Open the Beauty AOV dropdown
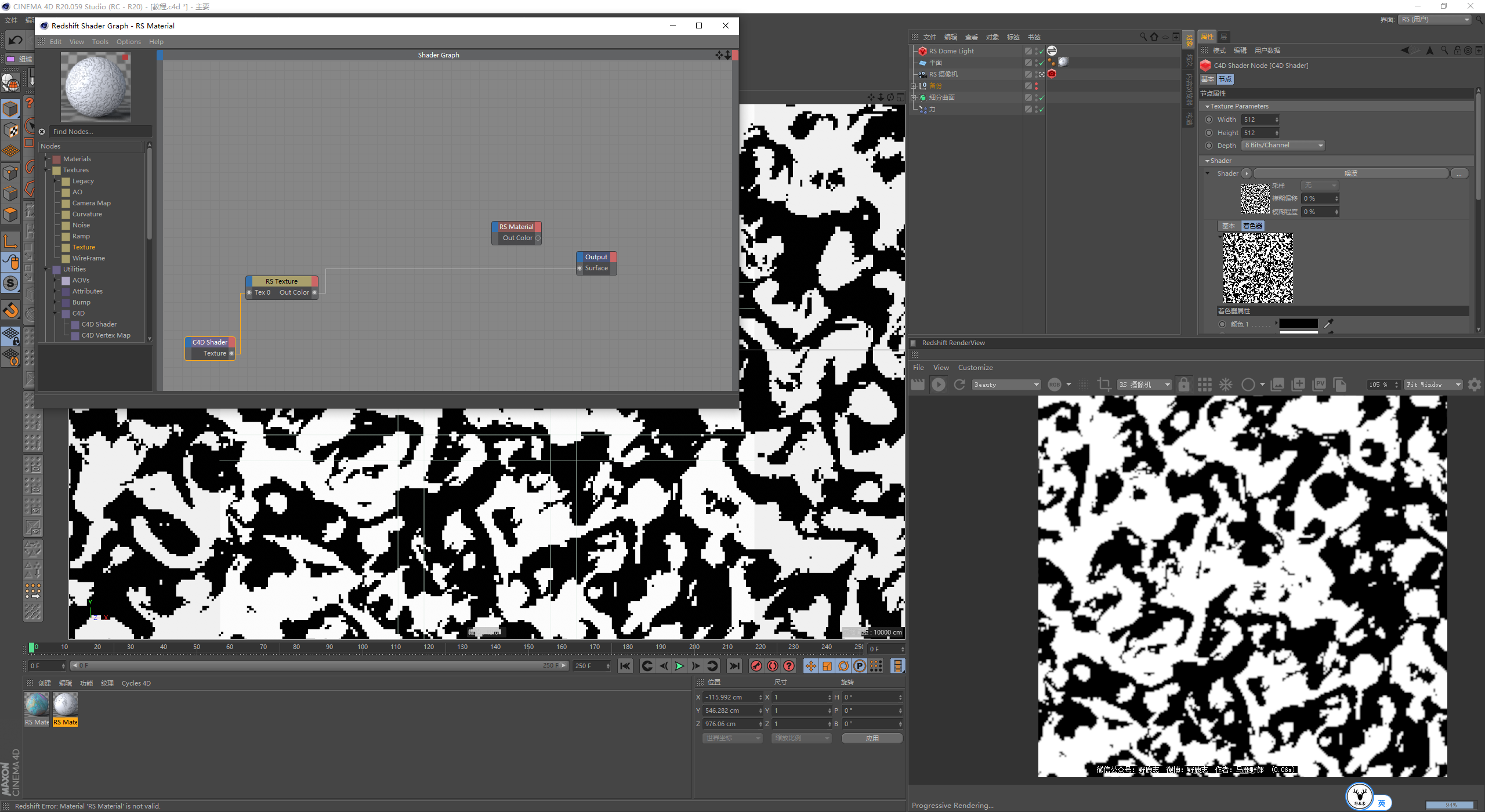The width and height of the screenshot is (1485, 812). tap(1006, 385)
